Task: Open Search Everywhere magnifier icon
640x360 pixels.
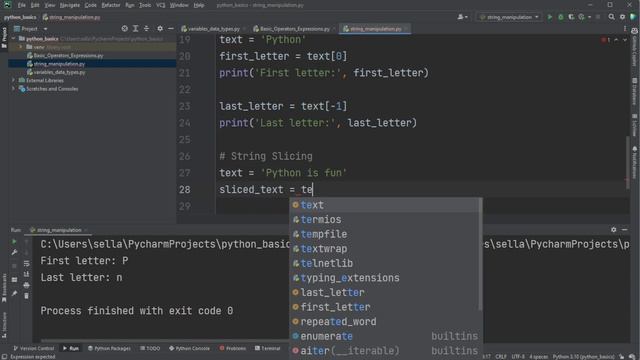Action: [x=611, y=17]
